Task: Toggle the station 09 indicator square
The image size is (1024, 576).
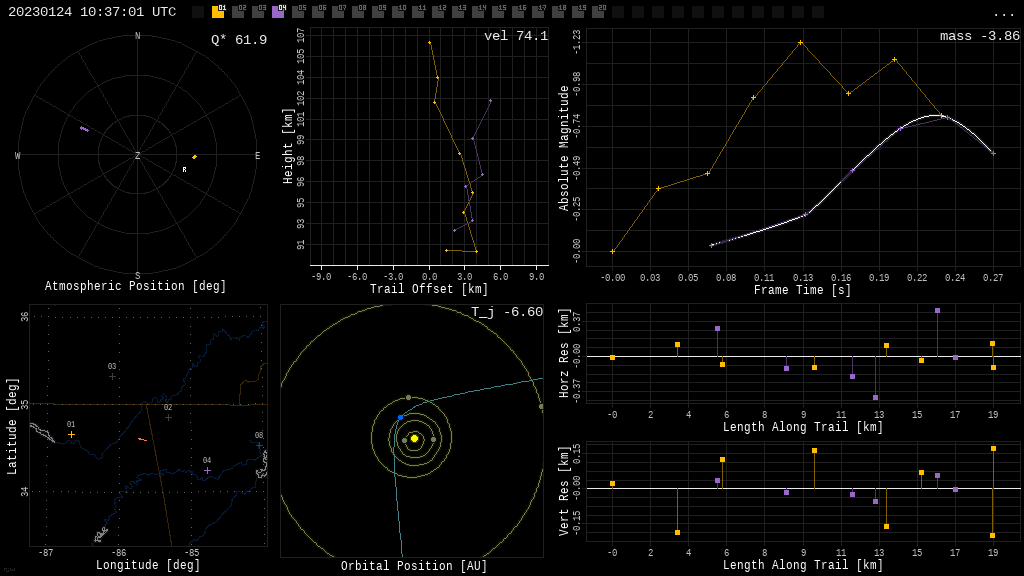Action: (378, 12)
